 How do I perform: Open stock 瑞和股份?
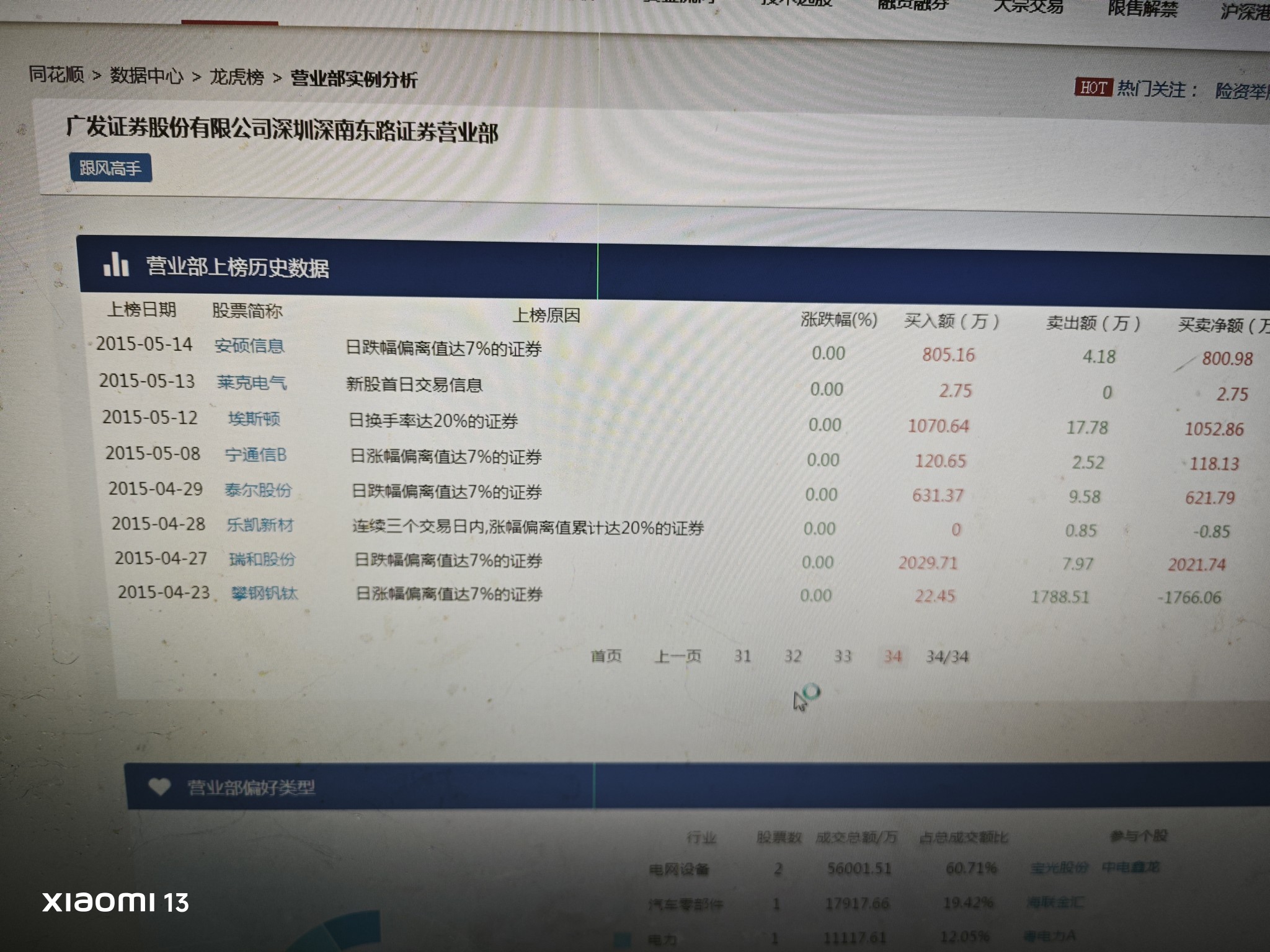262,560
